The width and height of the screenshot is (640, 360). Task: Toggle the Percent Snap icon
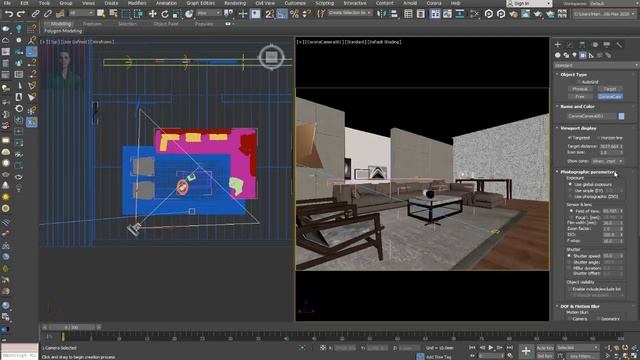tap(294, 14)
